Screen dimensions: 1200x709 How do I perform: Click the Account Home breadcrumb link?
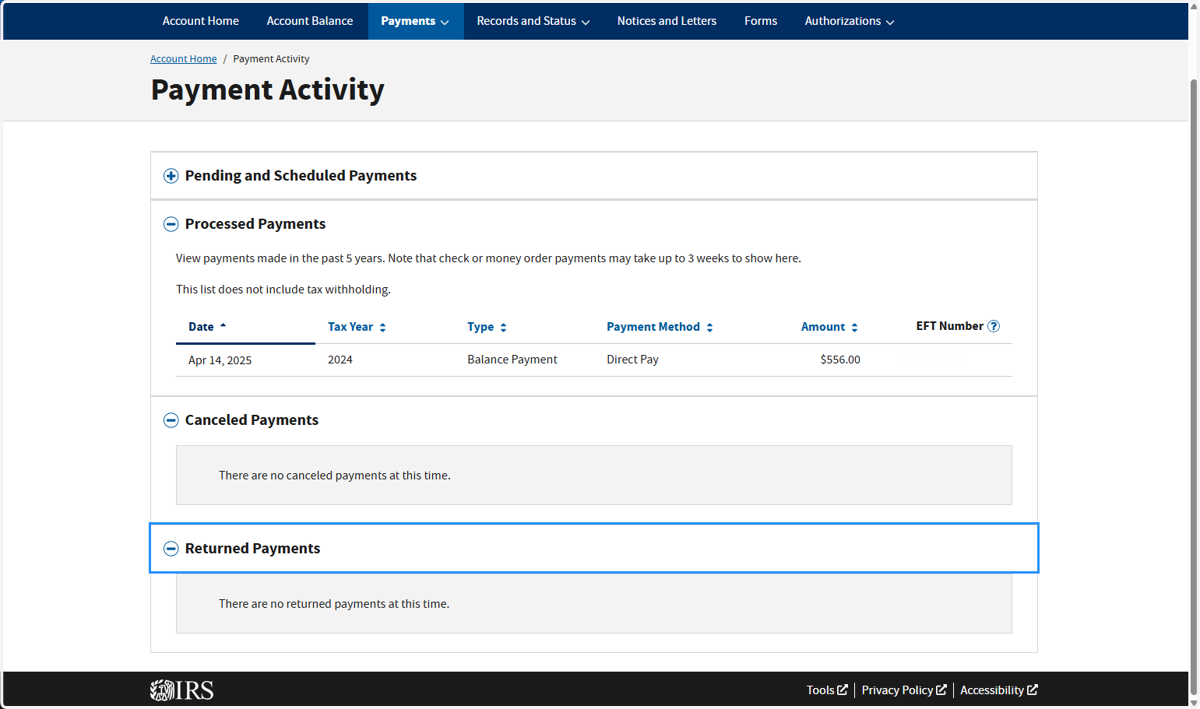point(183,59)
